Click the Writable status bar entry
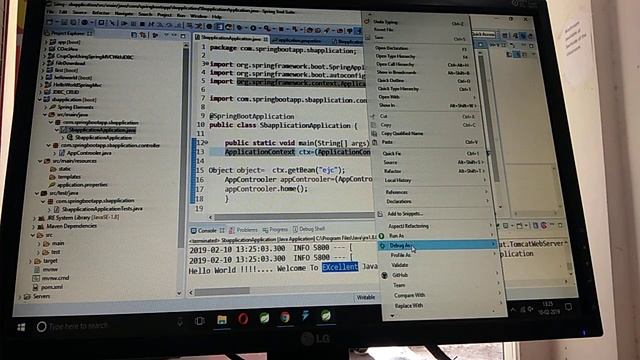640x360 pixels. 366,298
